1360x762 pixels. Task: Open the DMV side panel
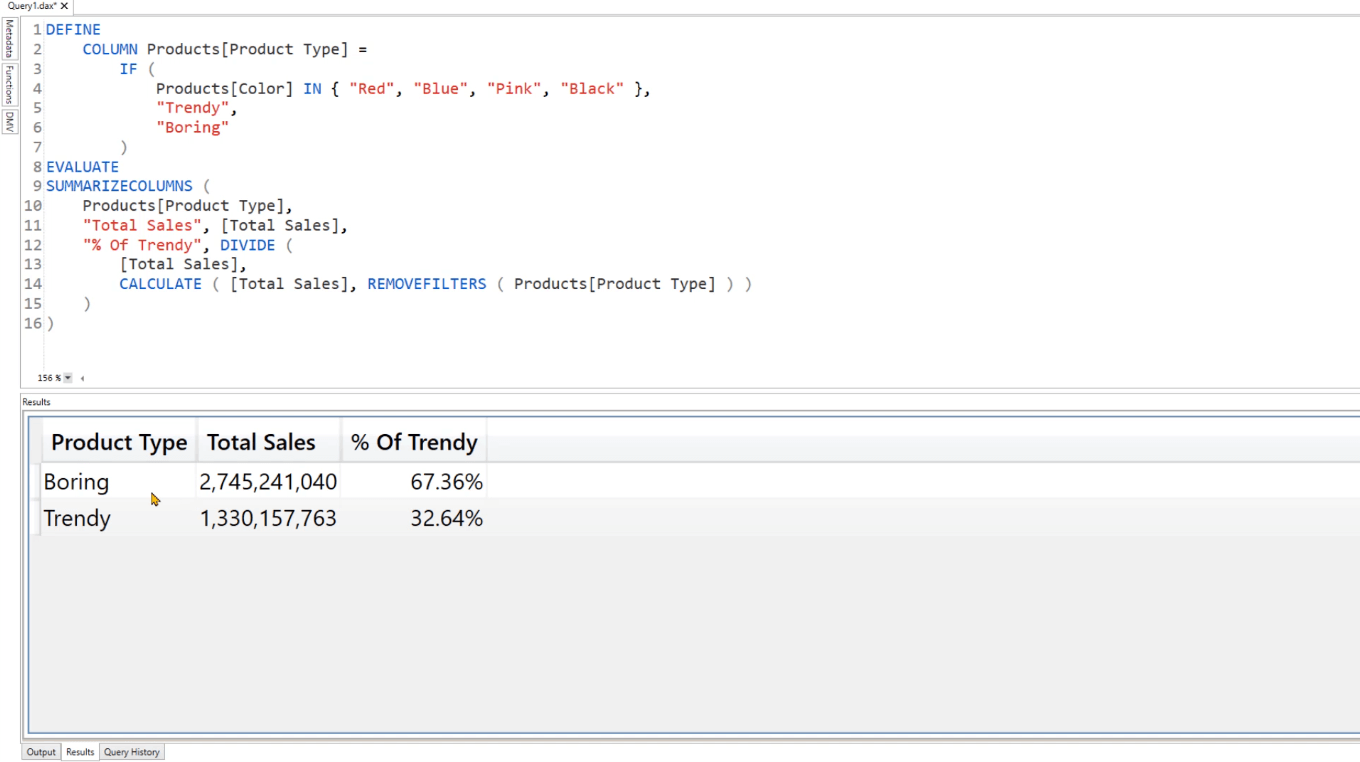pyautogui.click(x=9, y=122)
